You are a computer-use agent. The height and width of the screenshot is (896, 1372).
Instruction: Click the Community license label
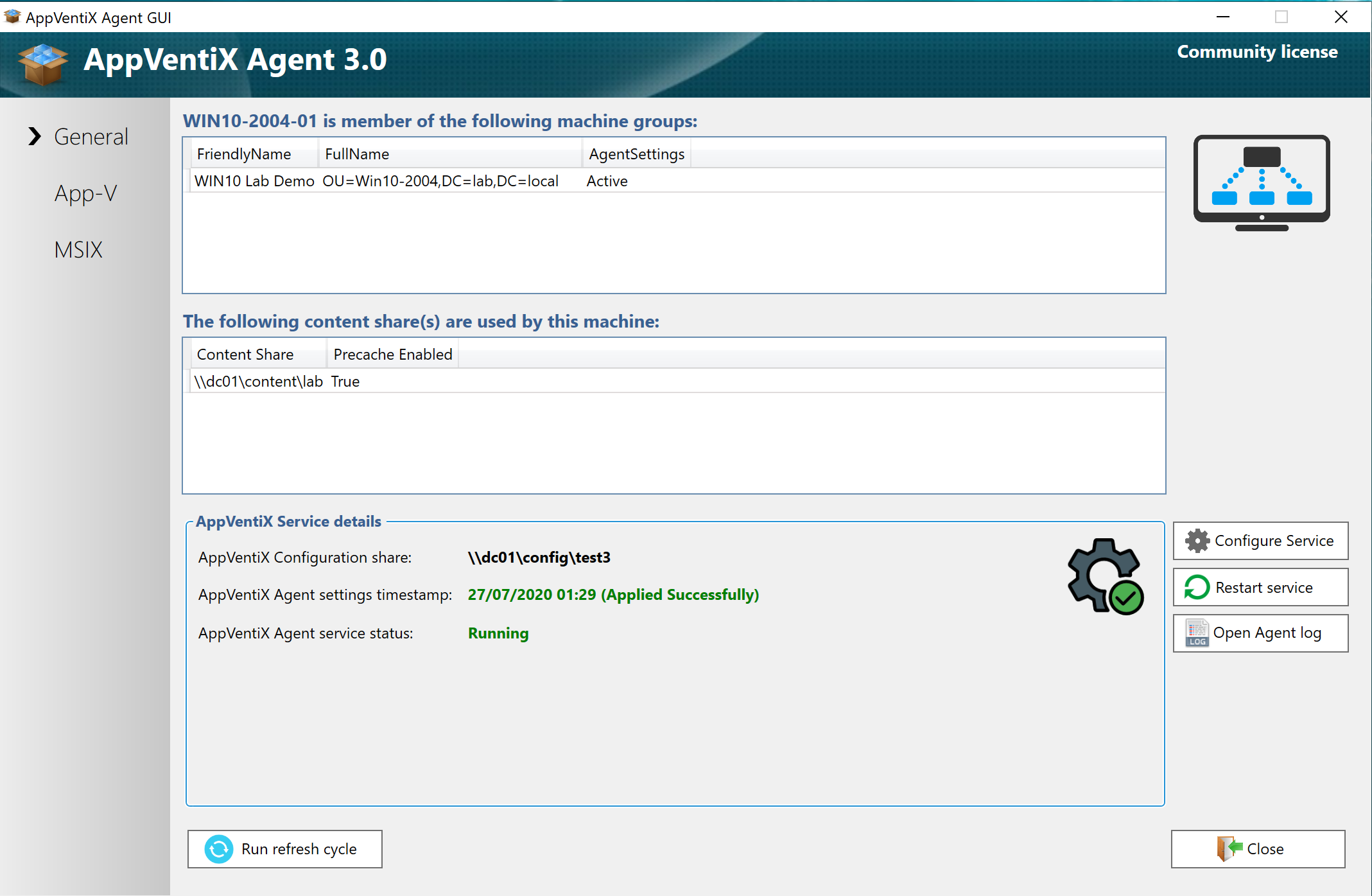(x=1257, y=52)
